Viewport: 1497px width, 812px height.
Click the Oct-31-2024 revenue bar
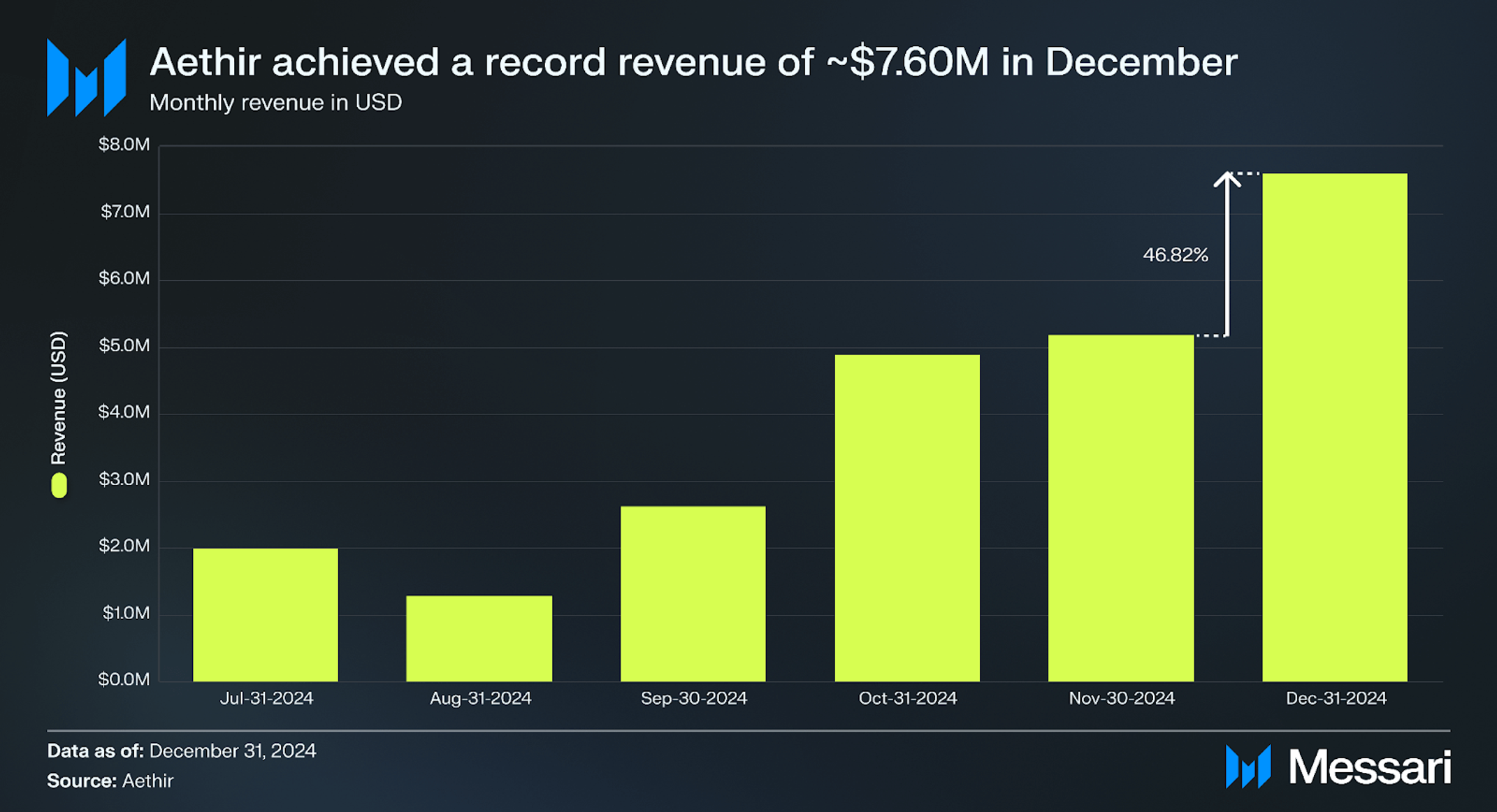pyautogui.click(x=906, y=518)
